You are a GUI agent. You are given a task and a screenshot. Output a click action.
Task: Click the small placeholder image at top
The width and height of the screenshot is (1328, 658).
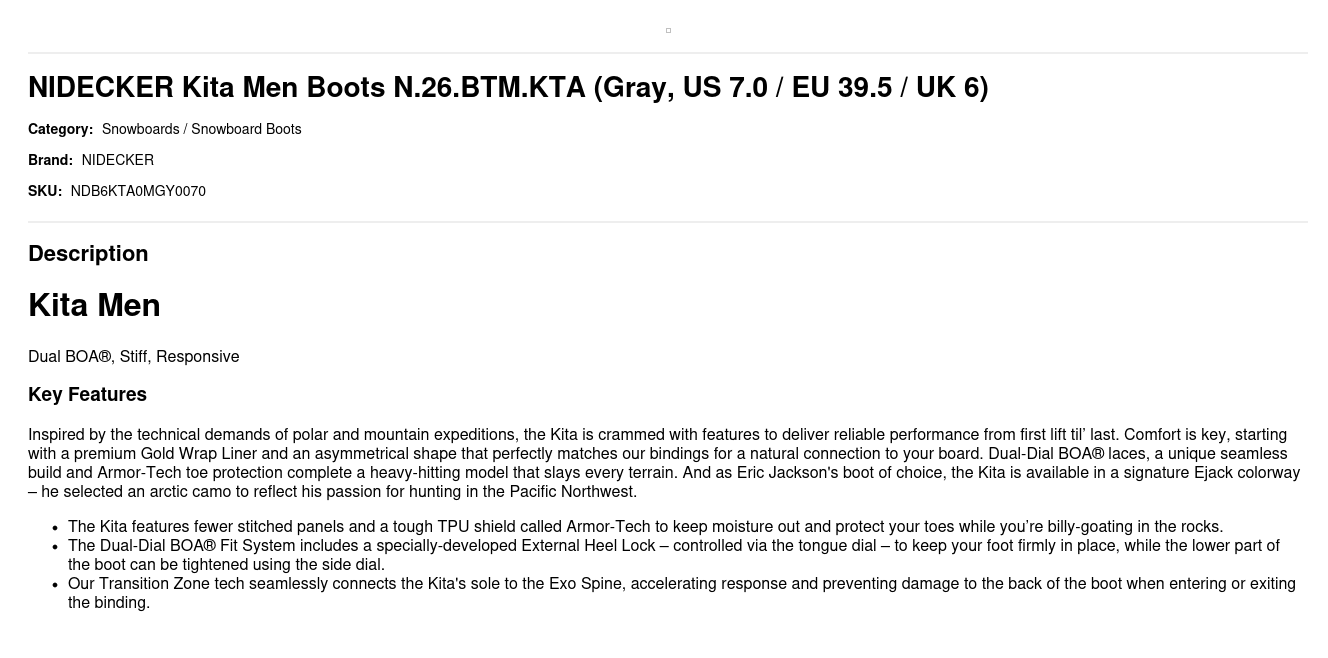[x=668, y=31]
